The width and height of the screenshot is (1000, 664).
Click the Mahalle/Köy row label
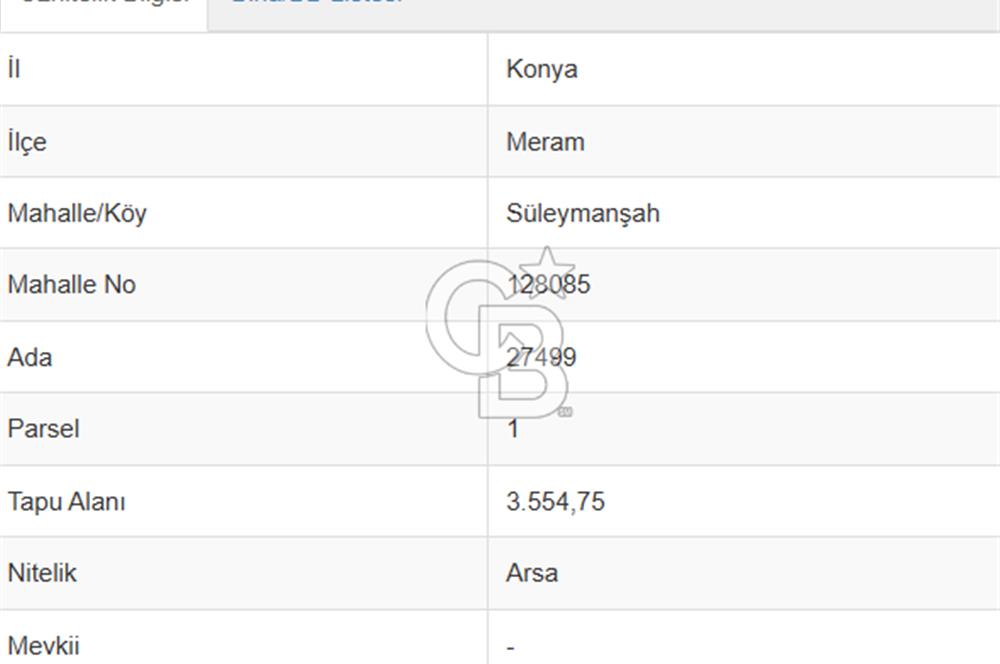77,213
